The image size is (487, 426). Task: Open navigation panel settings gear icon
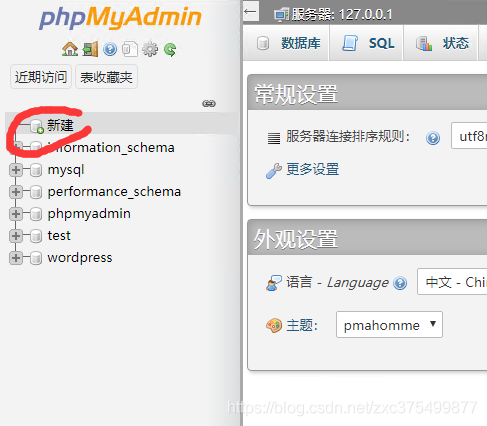point(150,49)
